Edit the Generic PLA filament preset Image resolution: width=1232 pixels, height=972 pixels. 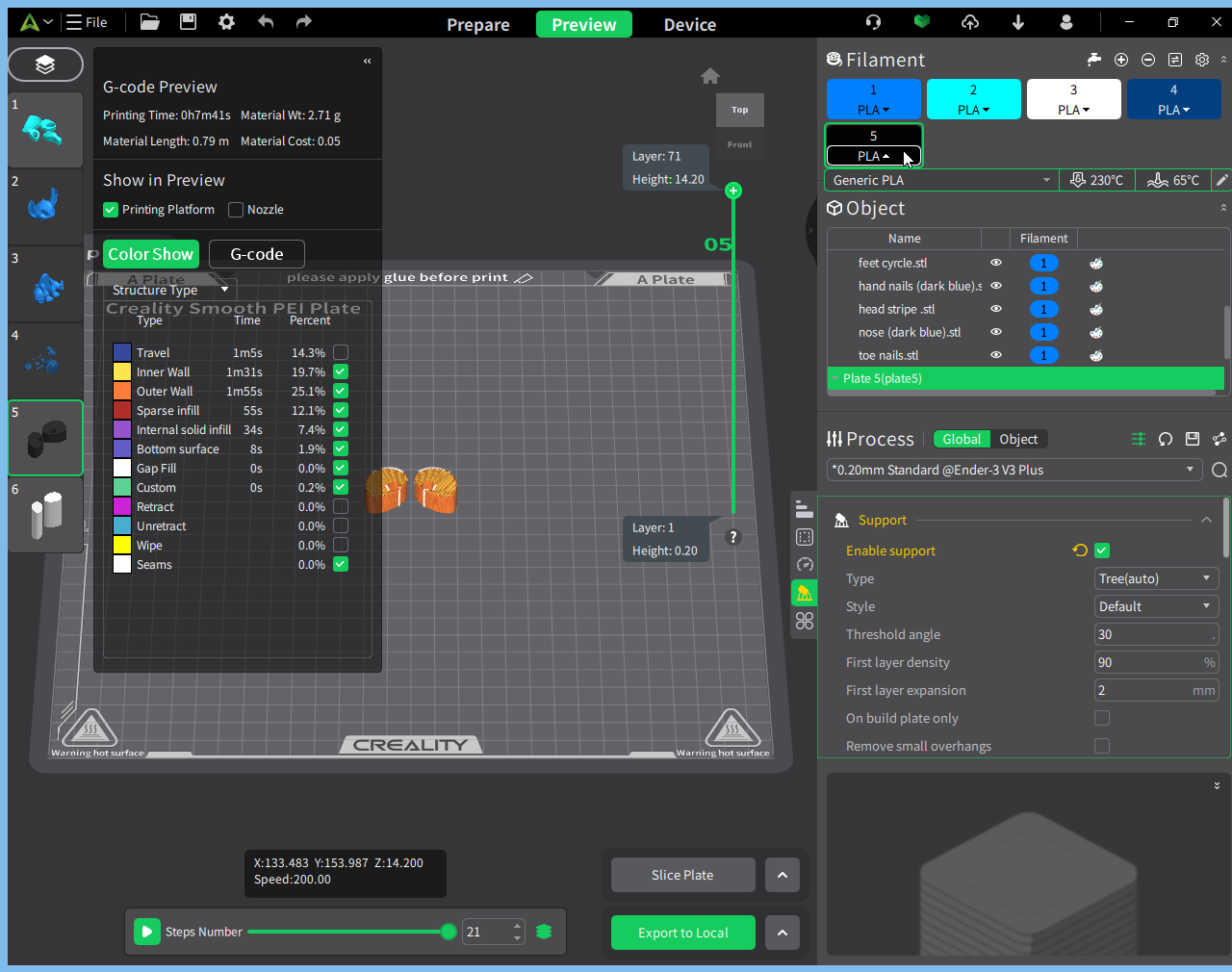[1221, 180]
